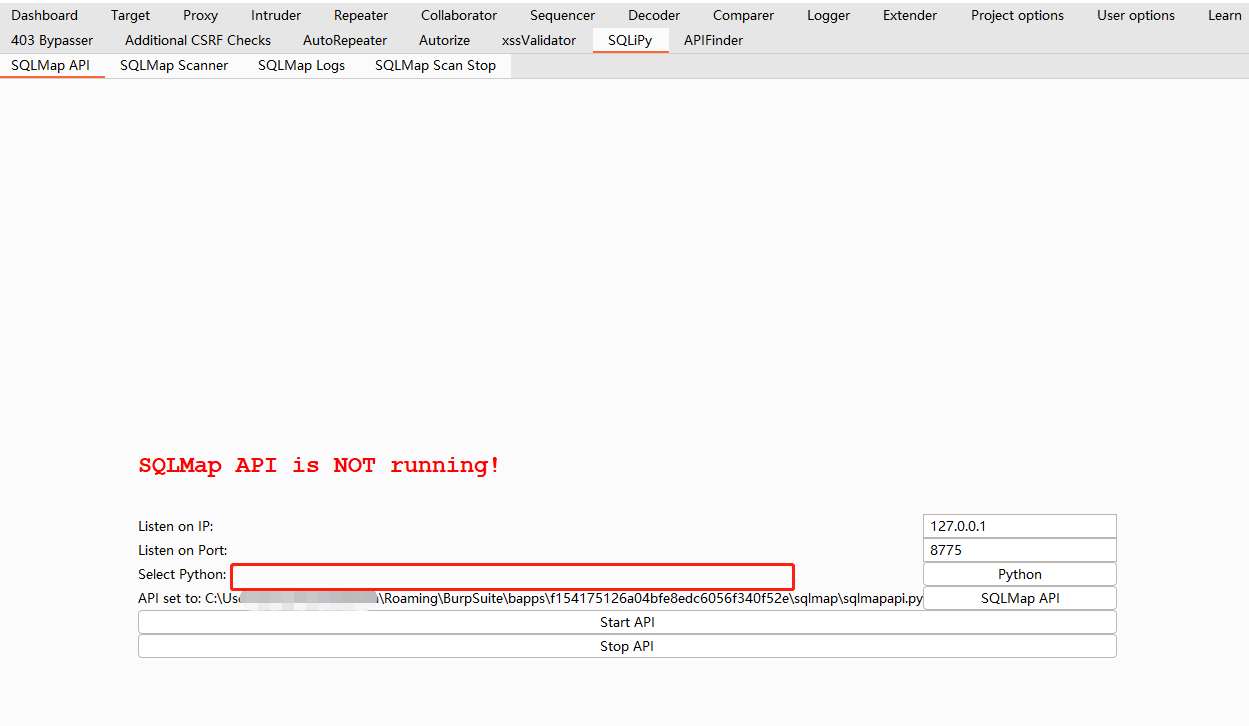
Task: Open the Dashboard tab
Action: (44, 15)
